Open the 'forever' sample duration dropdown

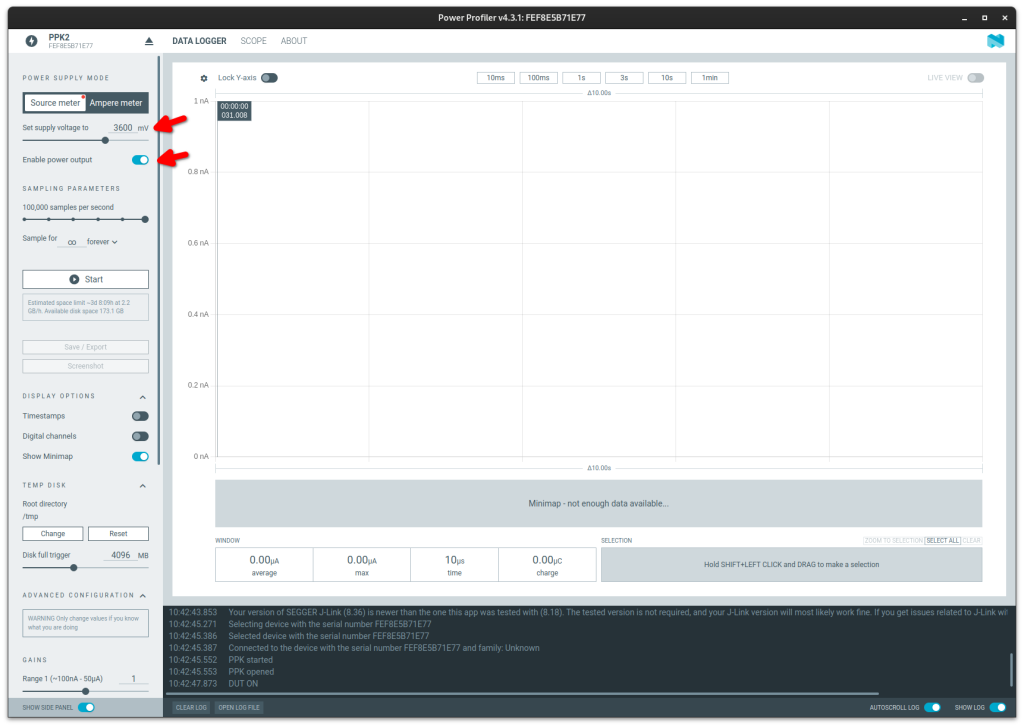click(x=102, y=242)
